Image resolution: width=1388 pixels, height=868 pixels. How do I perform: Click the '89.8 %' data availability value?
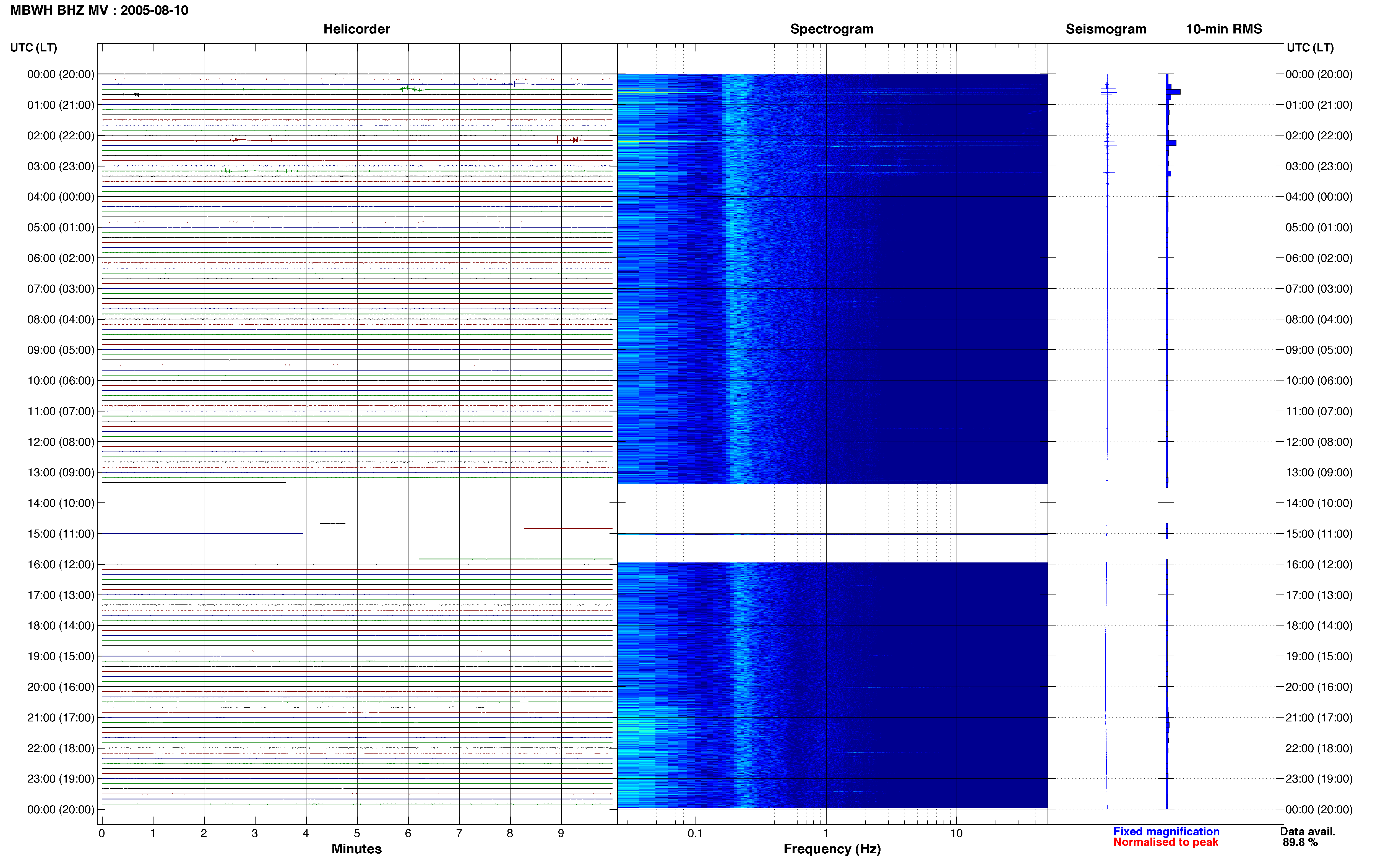click(x=1300, y=842)
